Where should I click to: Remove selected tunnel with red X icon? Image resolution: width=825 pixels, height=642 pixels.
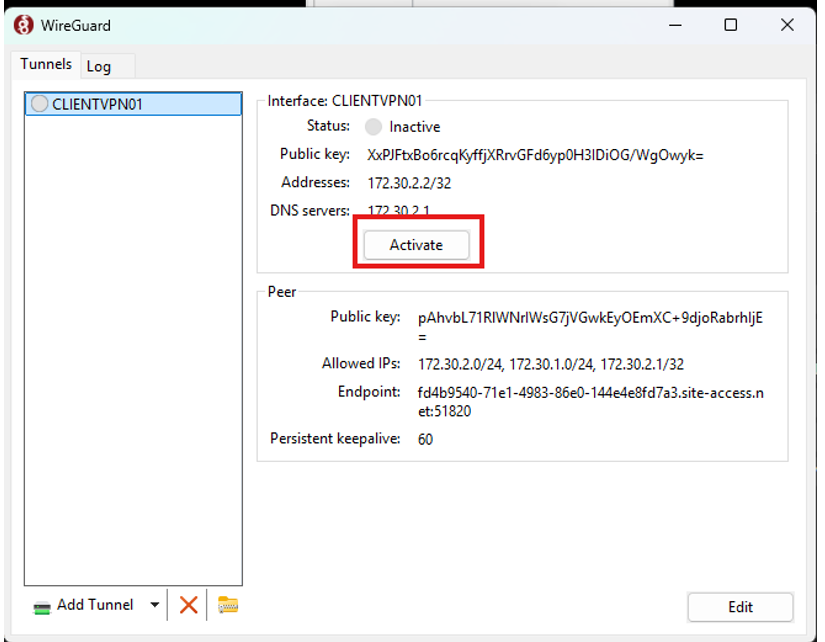188,605
